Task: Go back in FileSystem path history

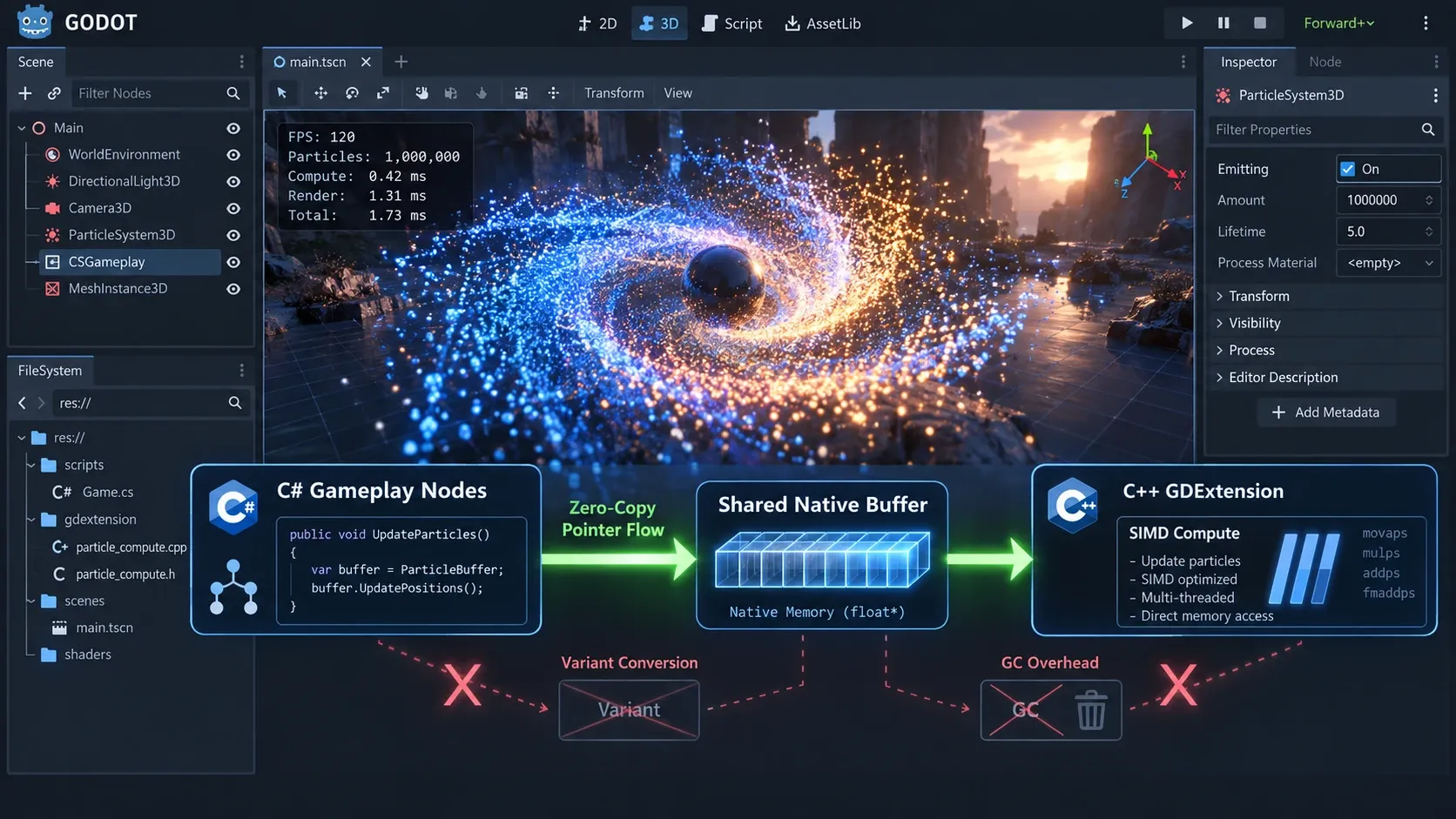Action: tap(23, 403)
